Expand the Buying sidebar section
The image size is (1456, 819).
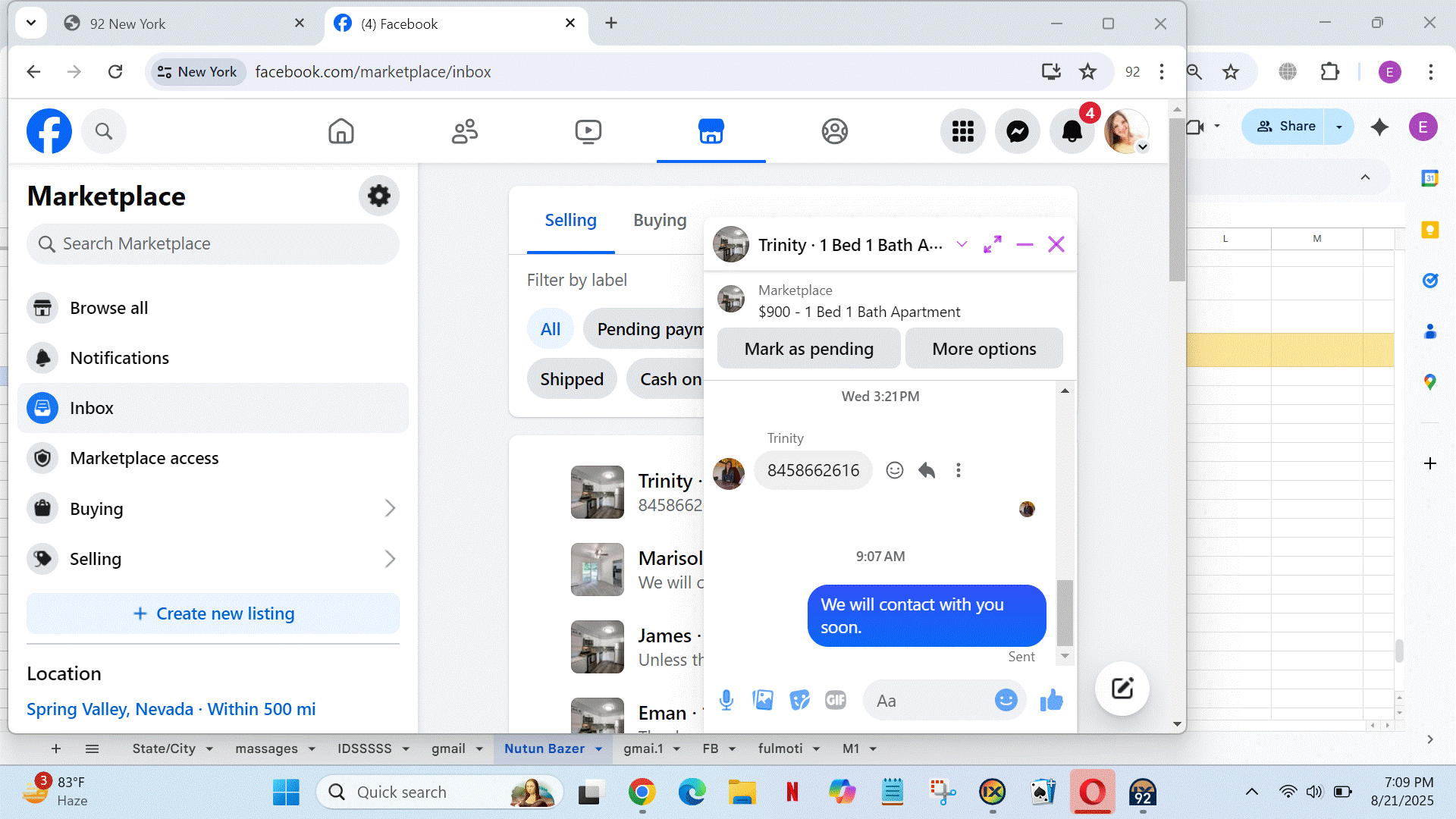pos(390,508)
